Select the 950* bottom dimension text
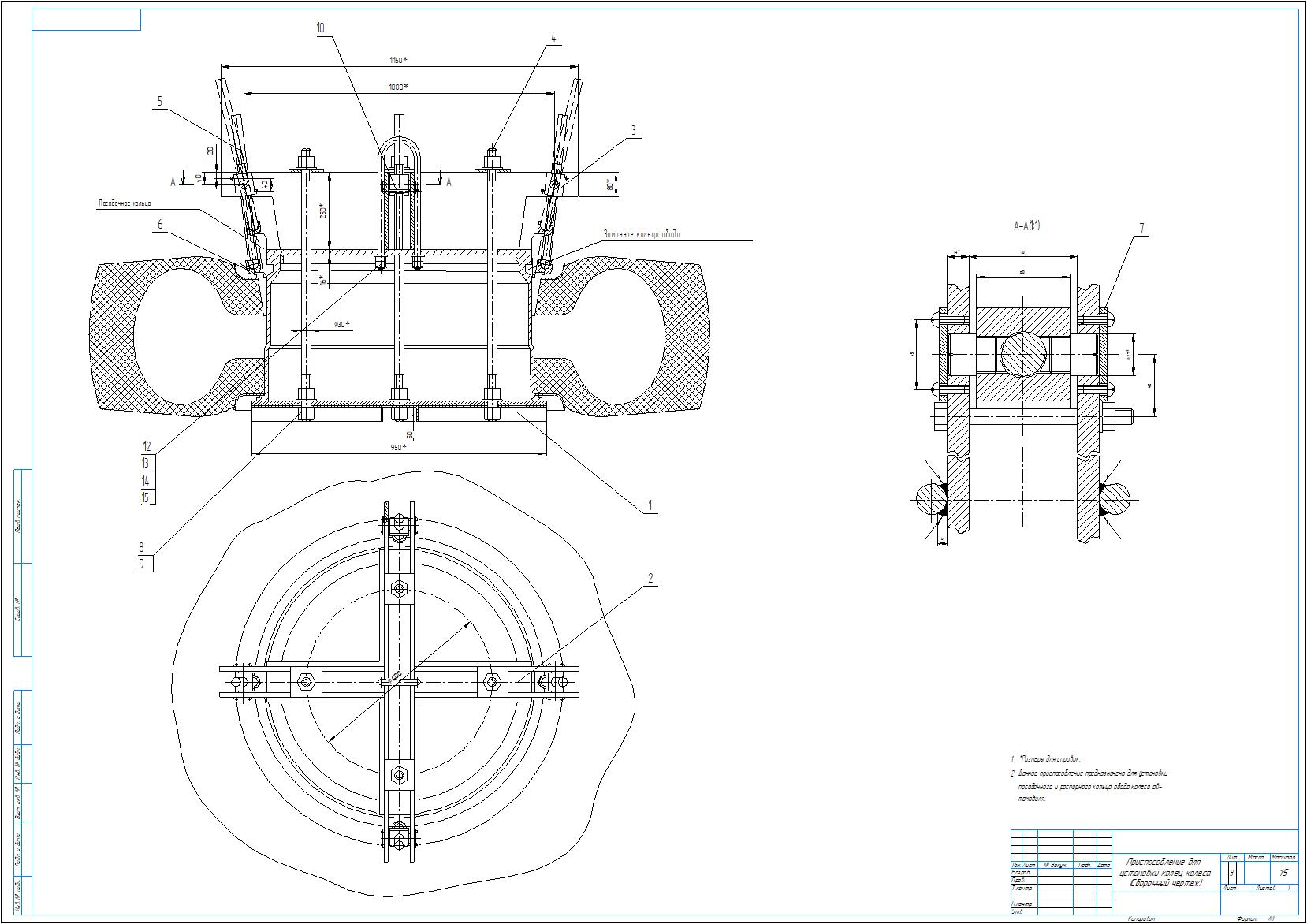 (x=398, y=448)
